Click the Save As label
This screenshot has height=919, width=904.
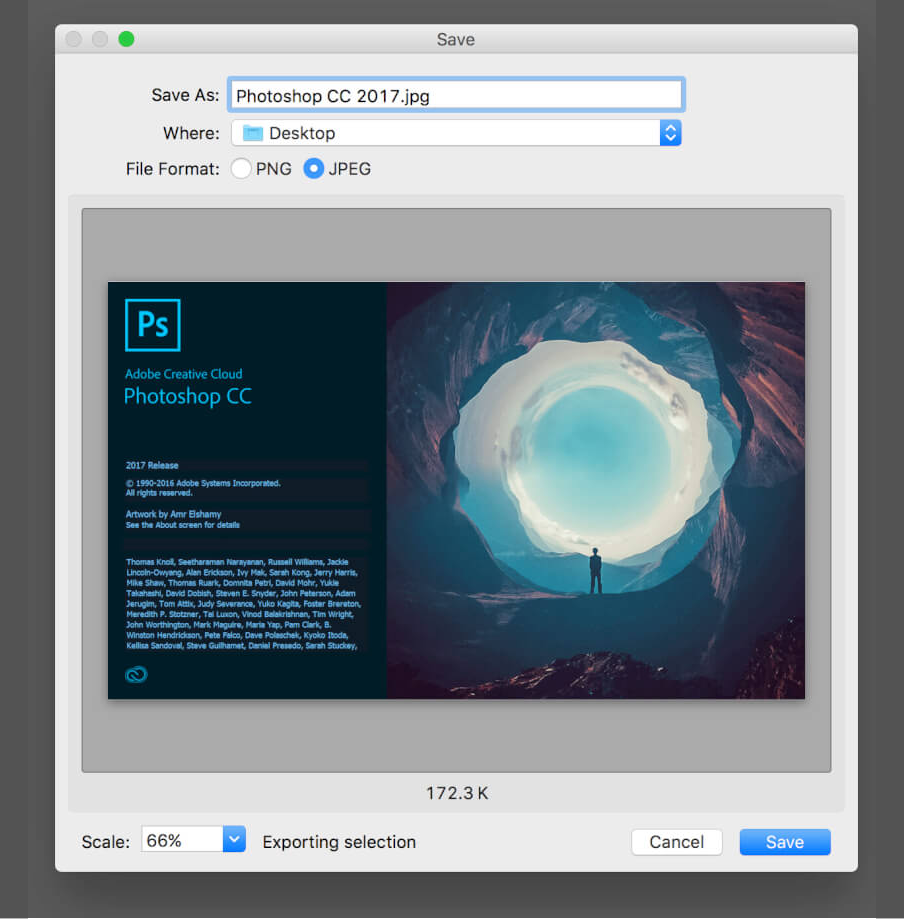185,95
